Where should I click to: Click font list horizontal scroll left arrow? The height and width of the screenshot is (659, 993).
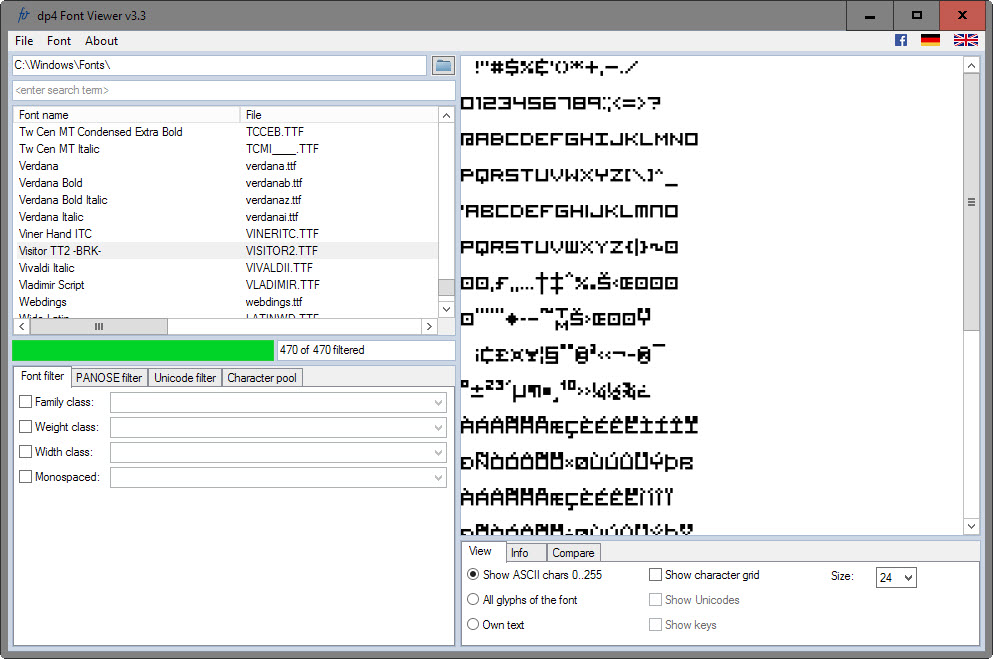22,326
